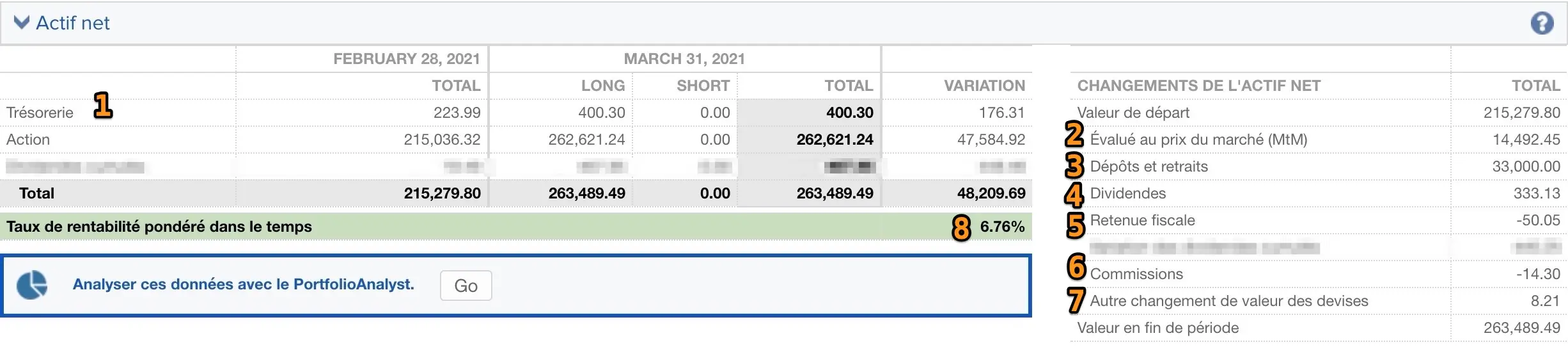Click "CHANGEMENTS DE L'ACTIF NET" header
The height and width of the screenshot is (347, 1568).
coord(1198,86)
